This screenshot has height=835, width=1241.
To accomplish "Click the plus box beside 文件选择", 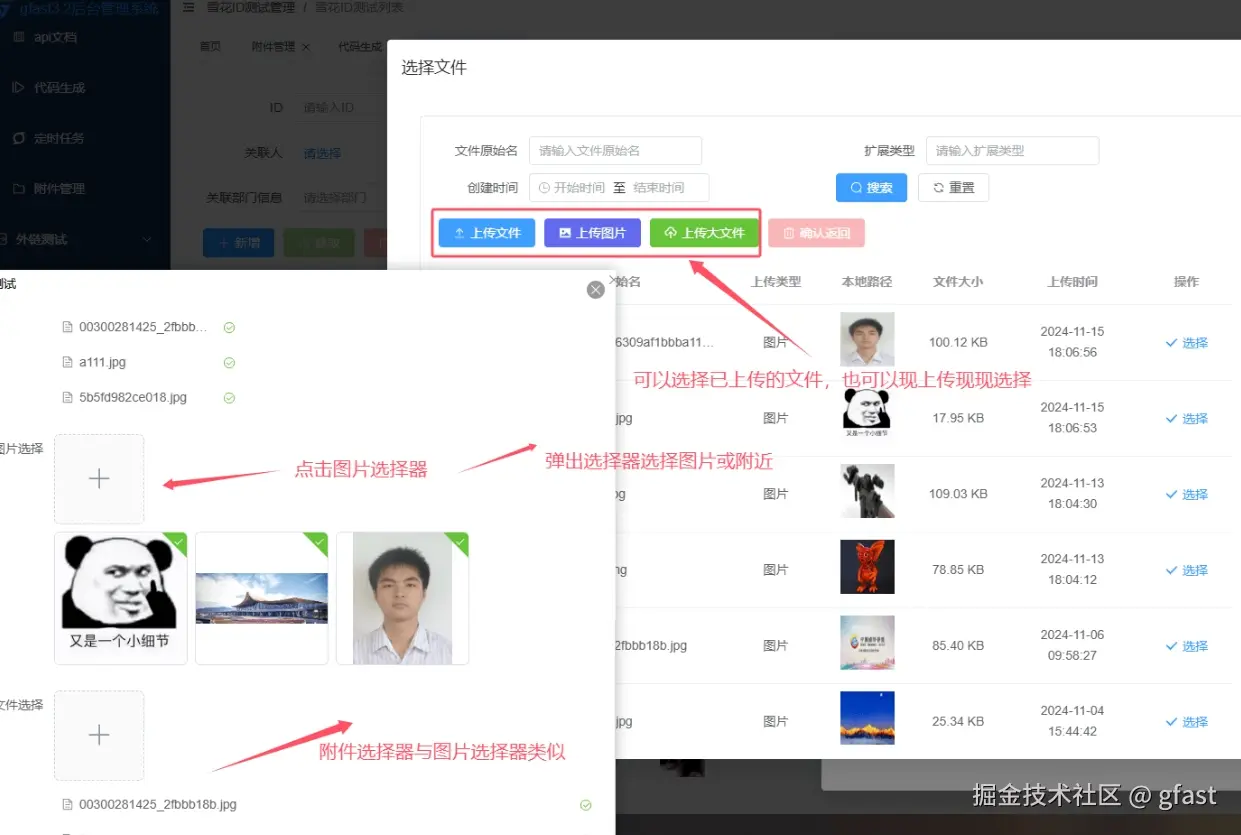I will coord(99,736).
